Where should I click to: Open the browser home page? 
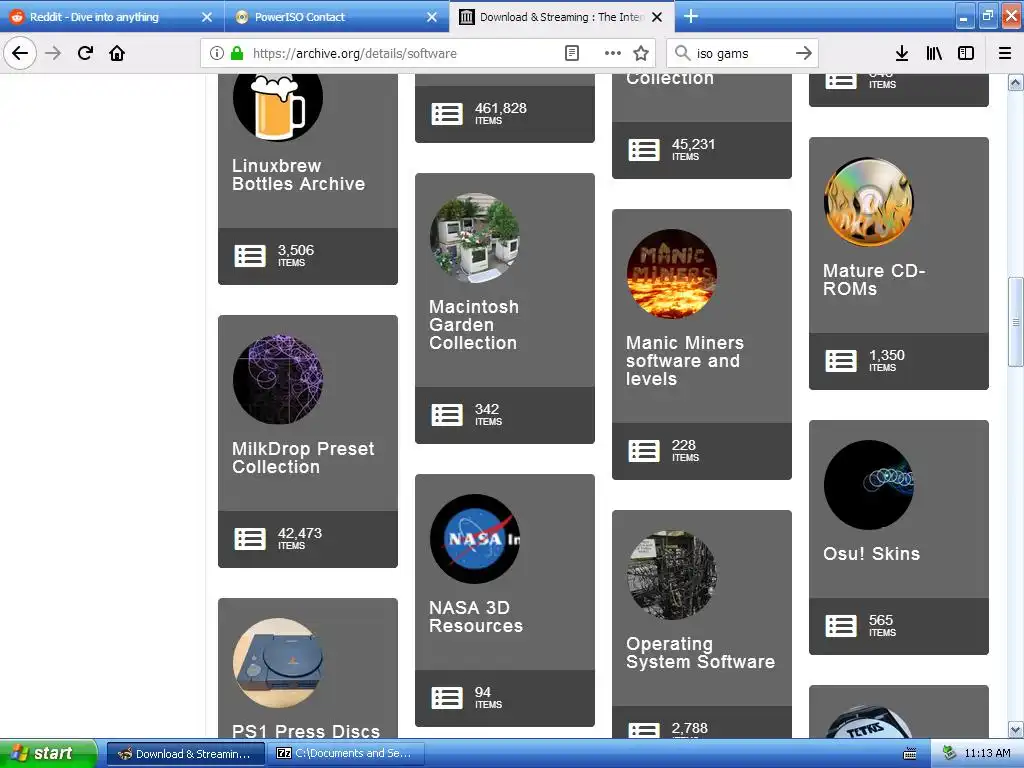(117, 53)
